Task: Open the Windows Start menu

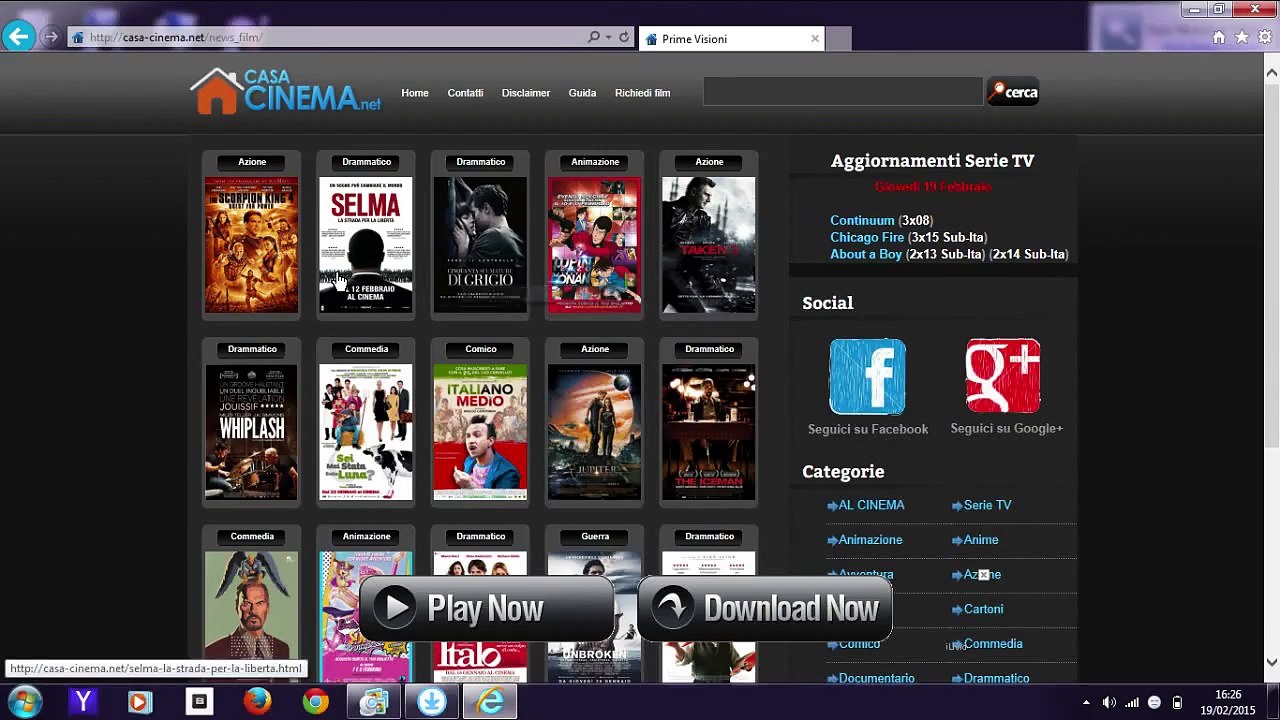Action: coord(24,701)
